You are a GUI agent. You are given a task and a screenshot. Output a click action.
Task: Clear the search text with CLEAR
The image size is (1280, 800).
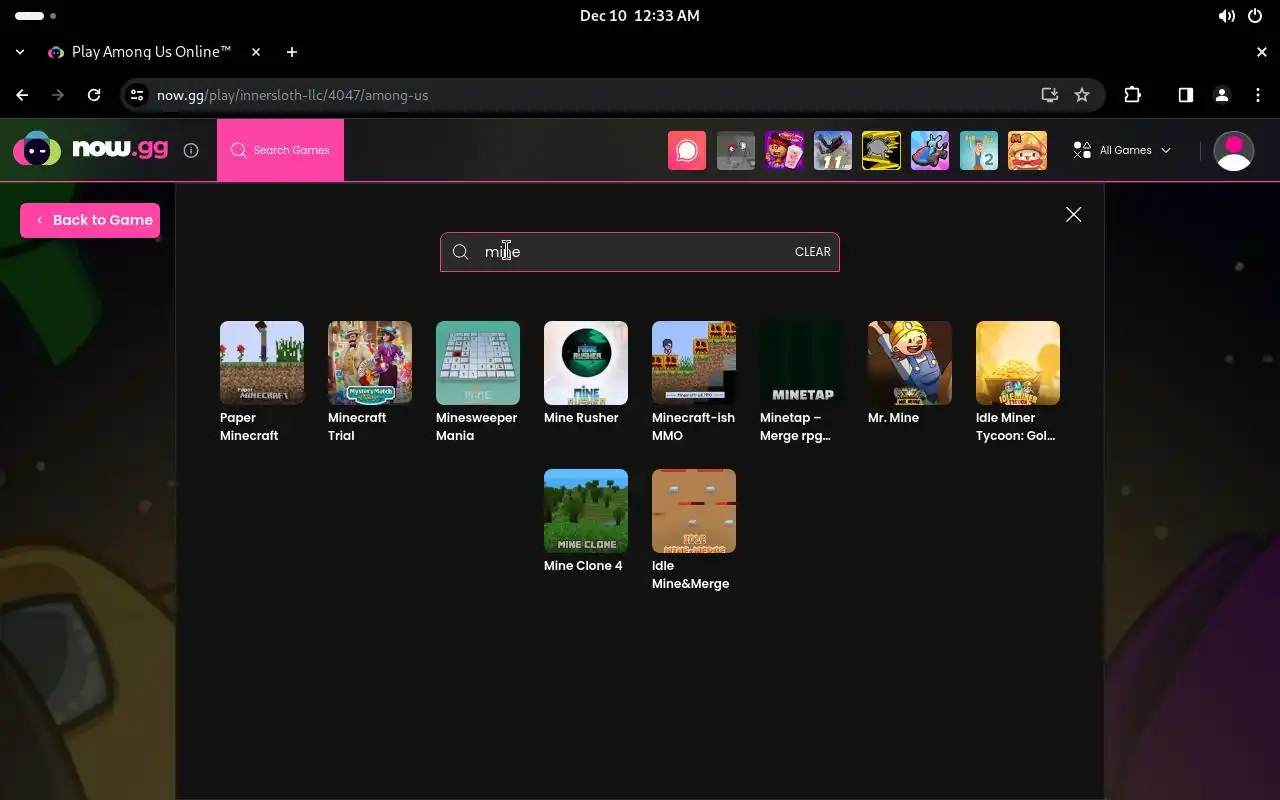[x=812, y=252]
